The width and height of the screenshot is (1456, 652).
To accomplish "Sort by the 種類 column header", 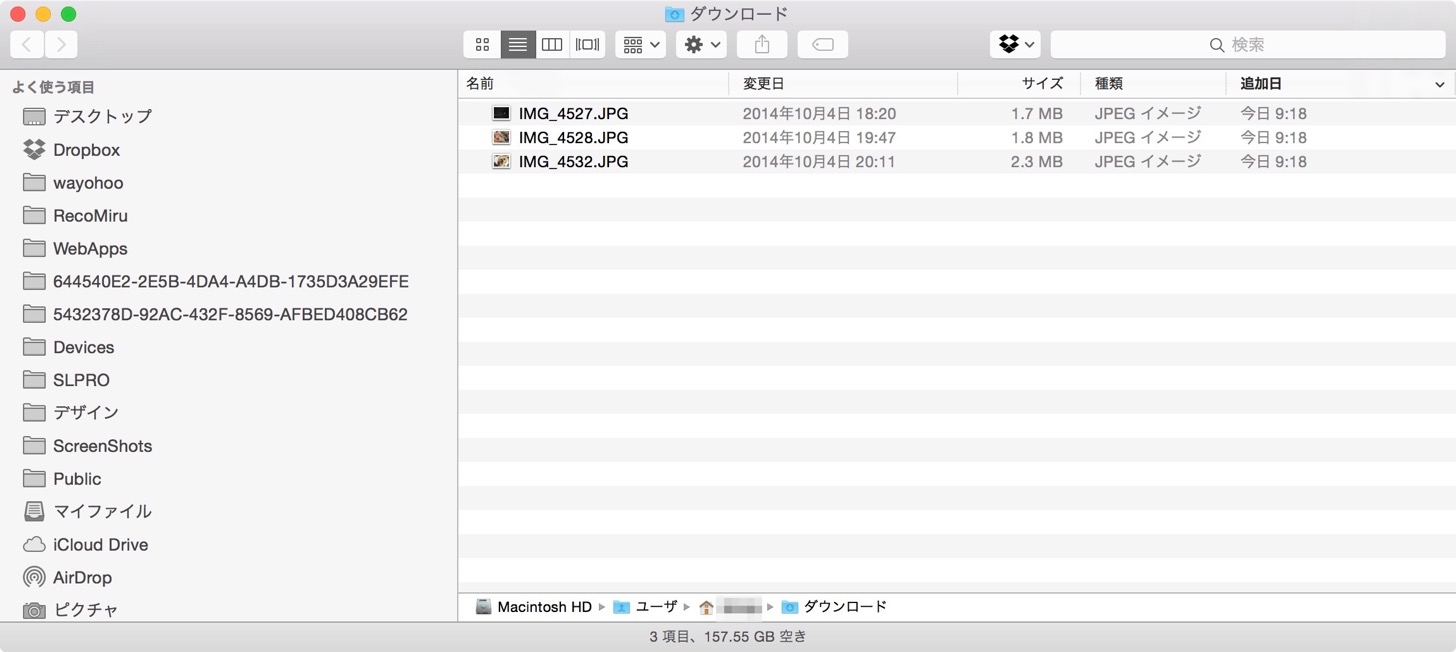I will click(1153, 84).
